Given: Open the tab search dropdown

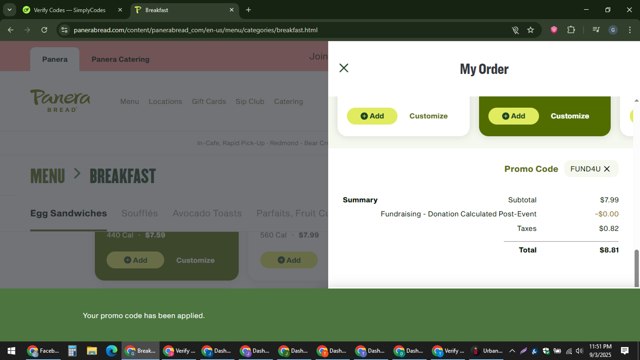Looking at the screenshot, I should point(9,10).
